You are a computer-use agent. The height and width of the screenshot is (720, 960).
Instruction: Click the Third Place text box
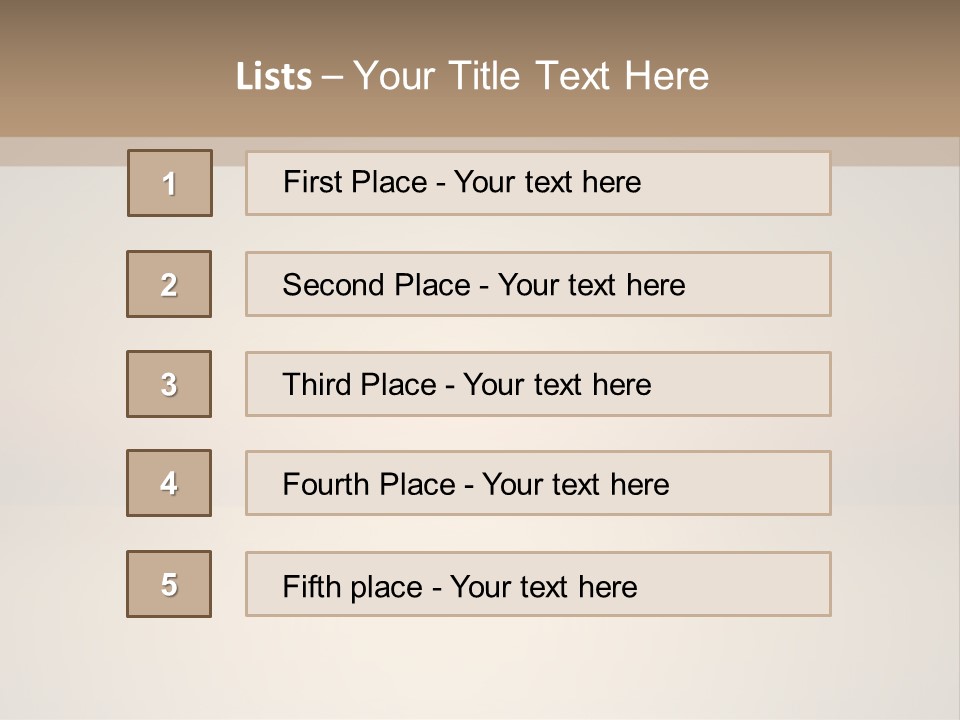(x=538, y=384)
